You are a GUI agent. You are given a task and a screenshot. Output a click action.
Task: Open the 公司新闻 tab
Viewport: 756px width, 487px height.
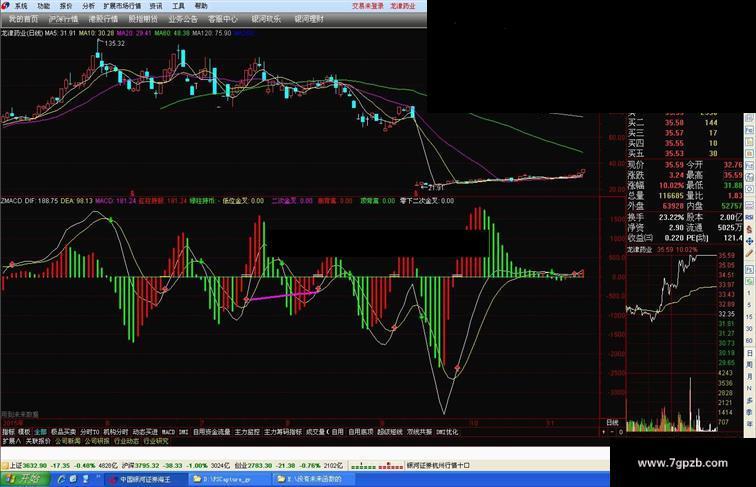[x=68, y=441]
